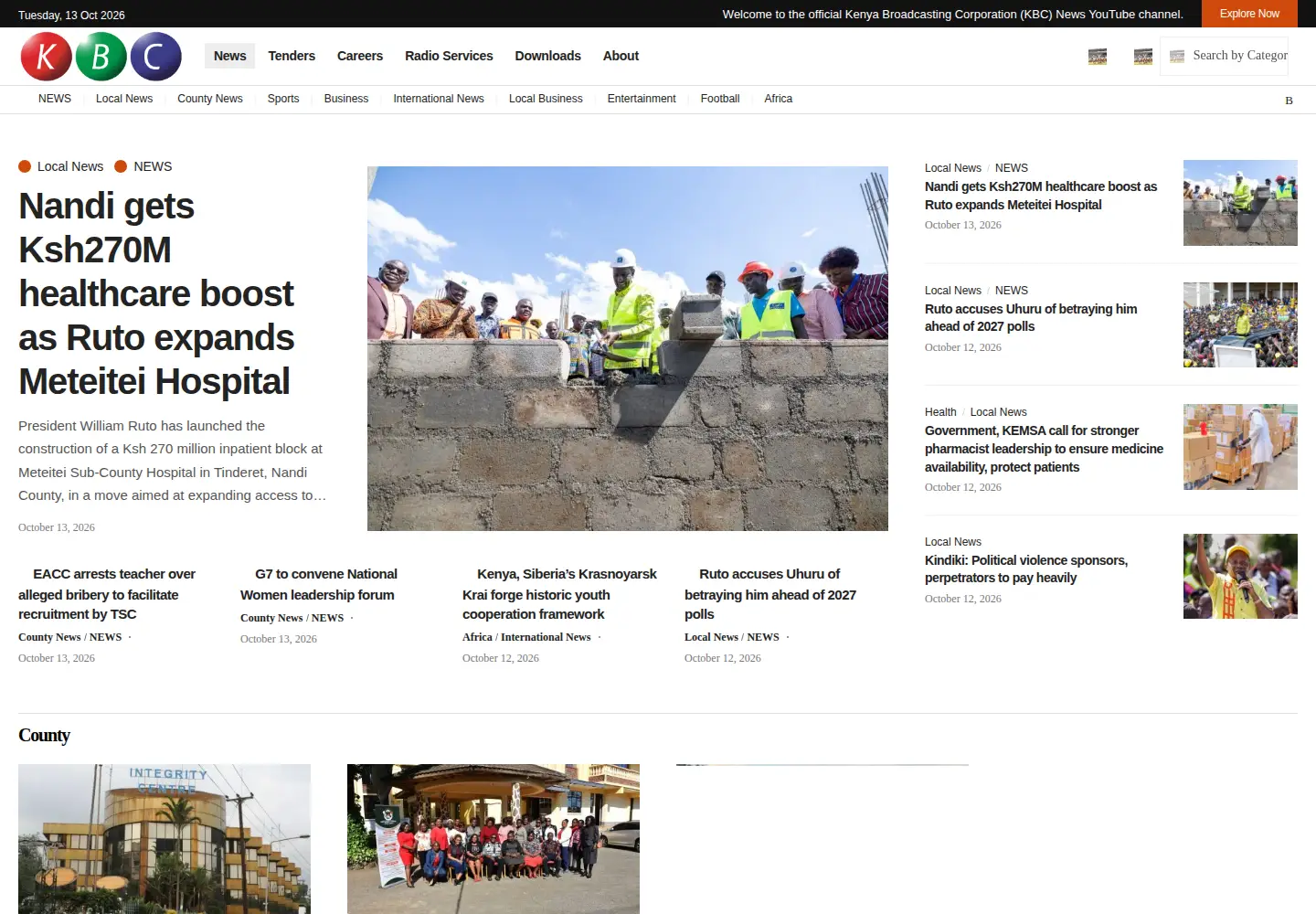The width and height of the screenshot is (1316, 914).
Task: Open the County group photo image
Action: tap(493, 839)
